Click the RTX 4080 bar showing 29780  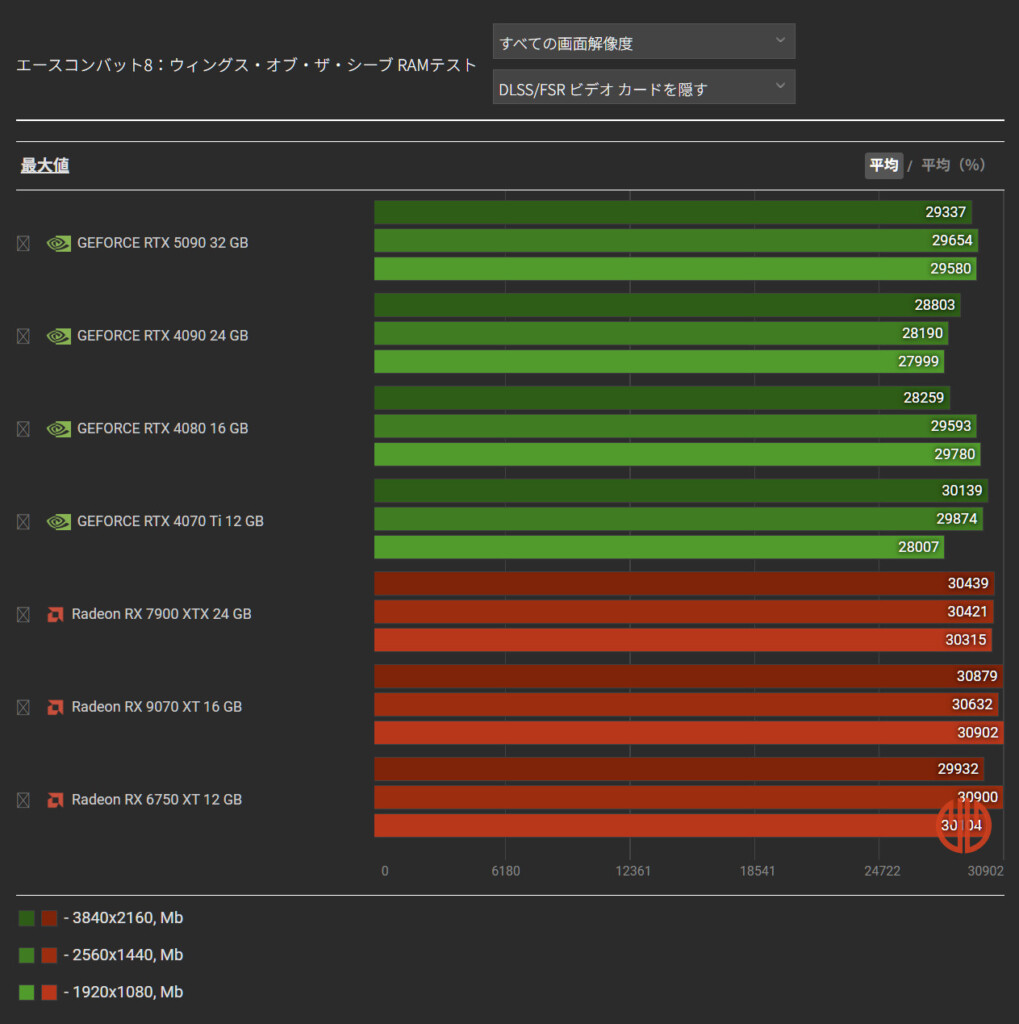(x=677, y=454)
